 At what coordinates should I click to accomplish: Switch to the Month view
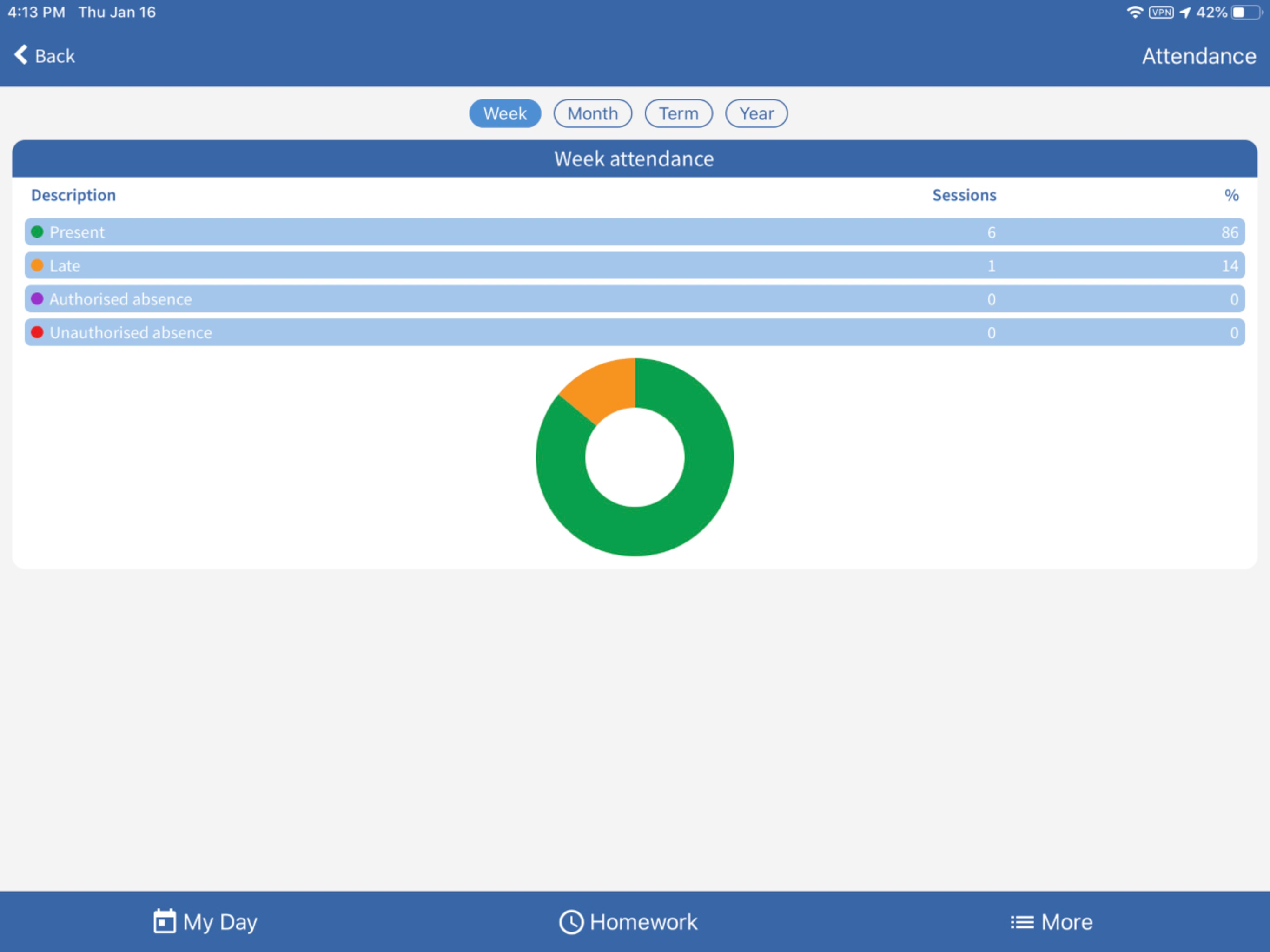coord(593,114)
